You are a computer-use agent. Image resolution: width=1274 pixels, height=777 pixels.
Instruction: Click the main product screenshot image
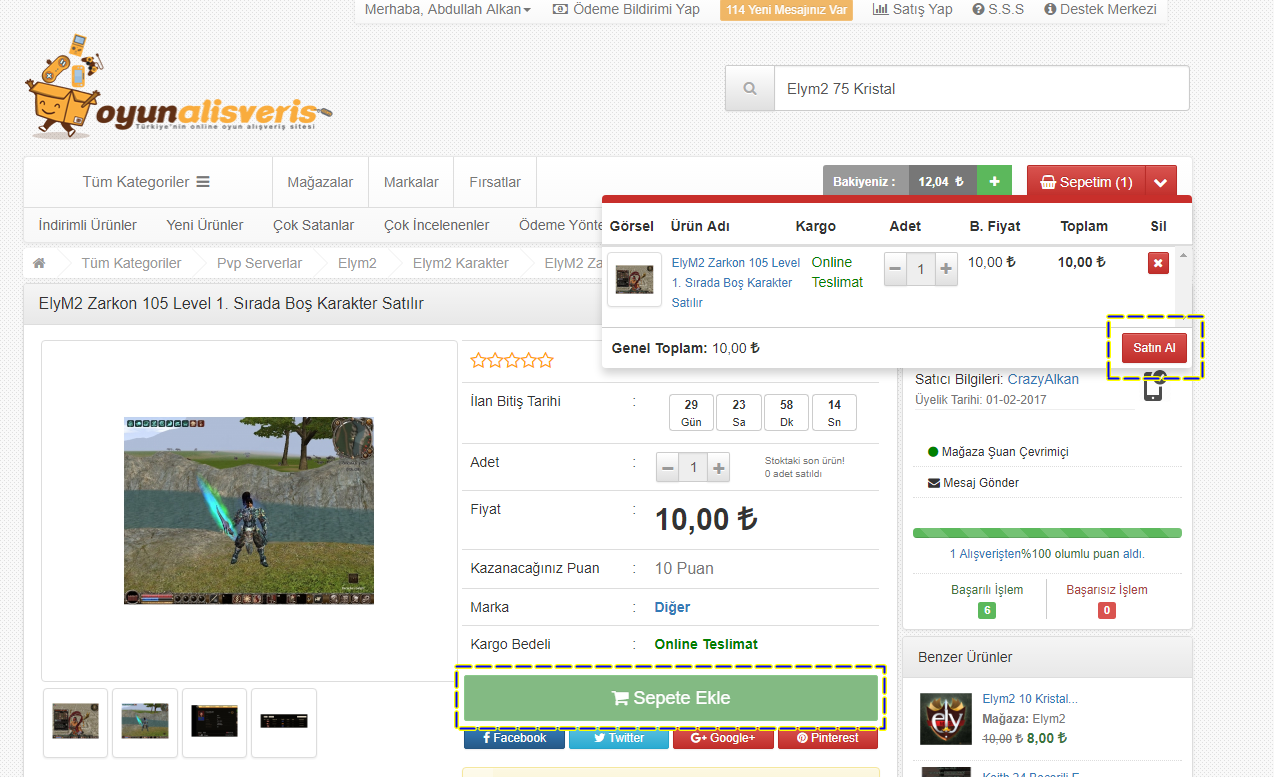click(x=249, y=510)
